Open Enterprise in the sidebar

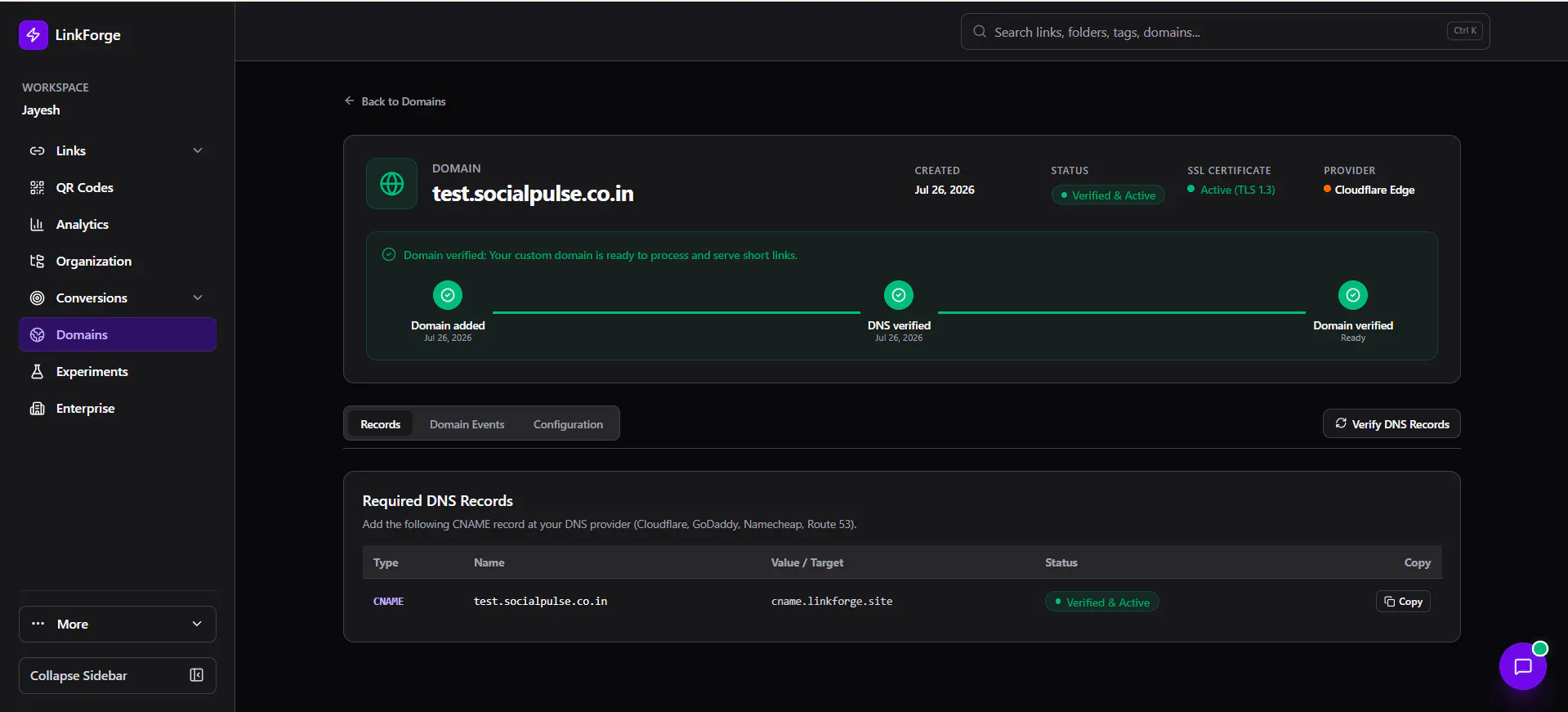118,409
